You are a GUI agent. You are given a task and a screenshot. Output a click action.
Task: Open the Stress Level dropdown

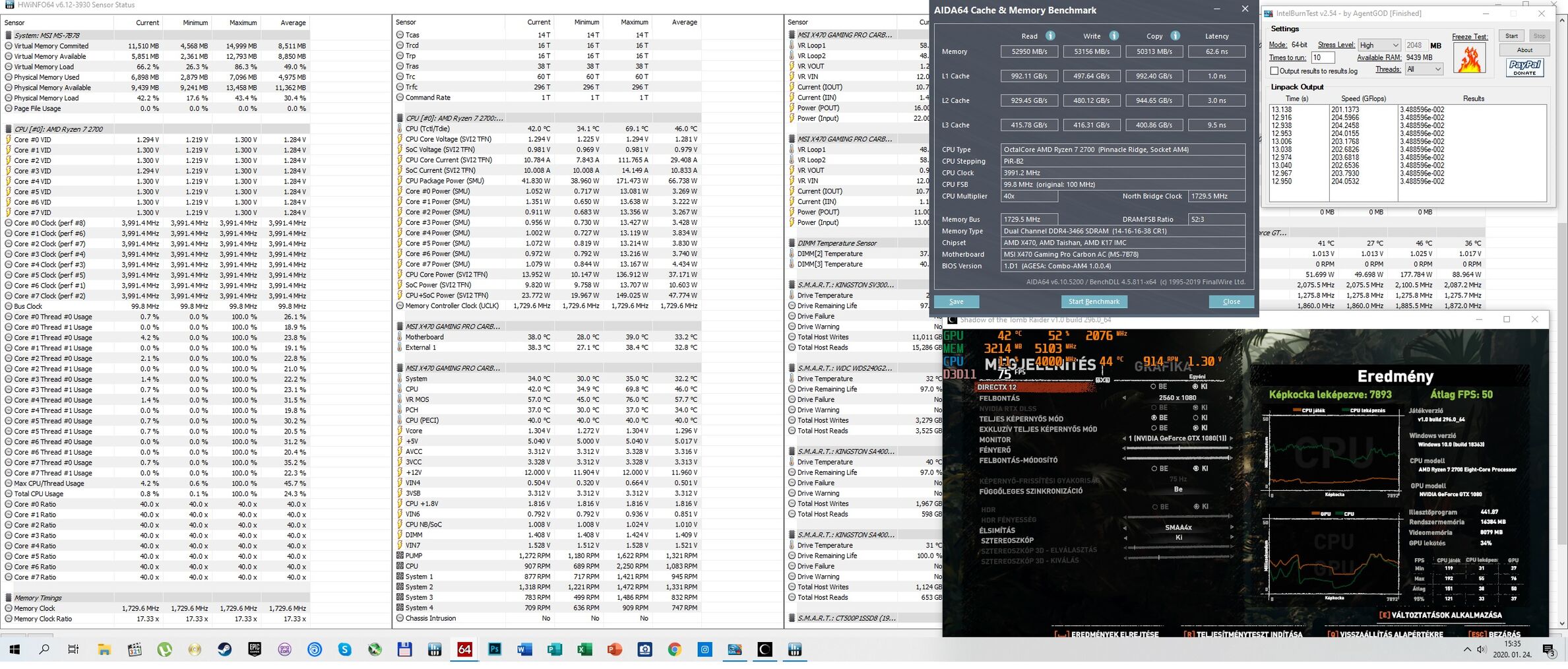point(1379,45)
